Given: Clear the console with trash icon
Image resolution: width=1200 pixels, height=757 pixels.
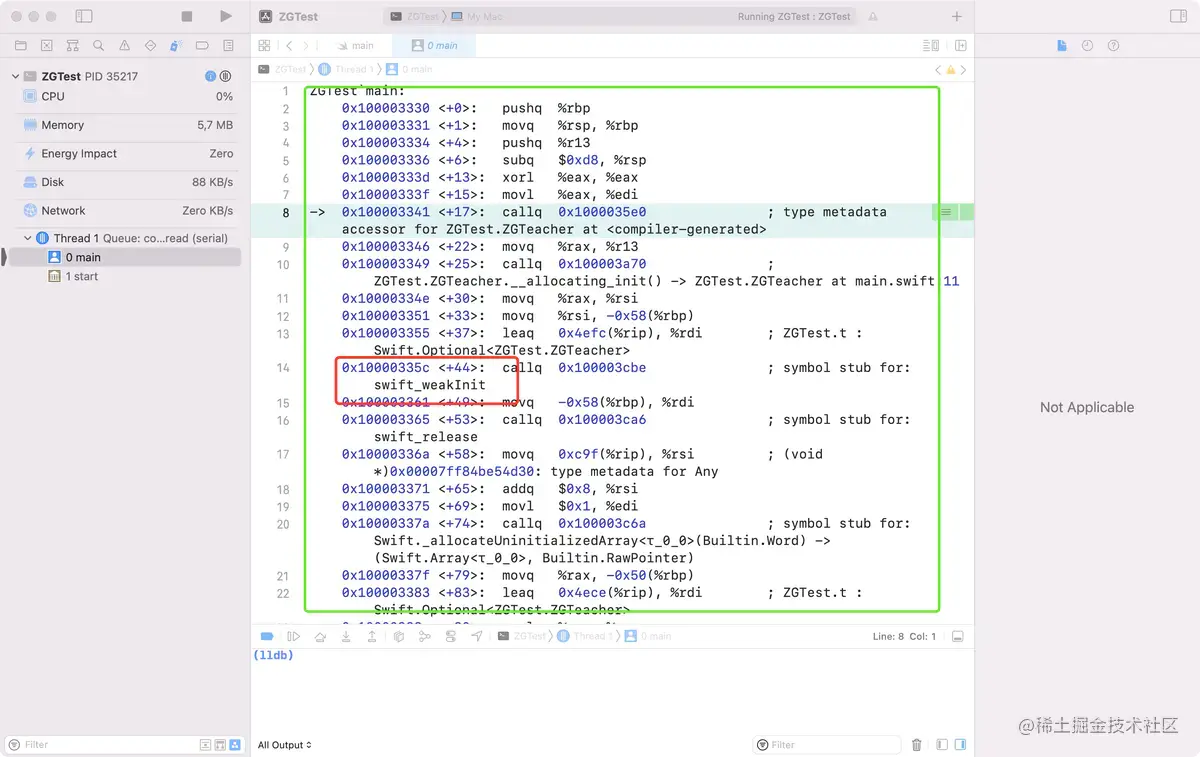Looking at the screenshot, I should (x=917, y=745).
